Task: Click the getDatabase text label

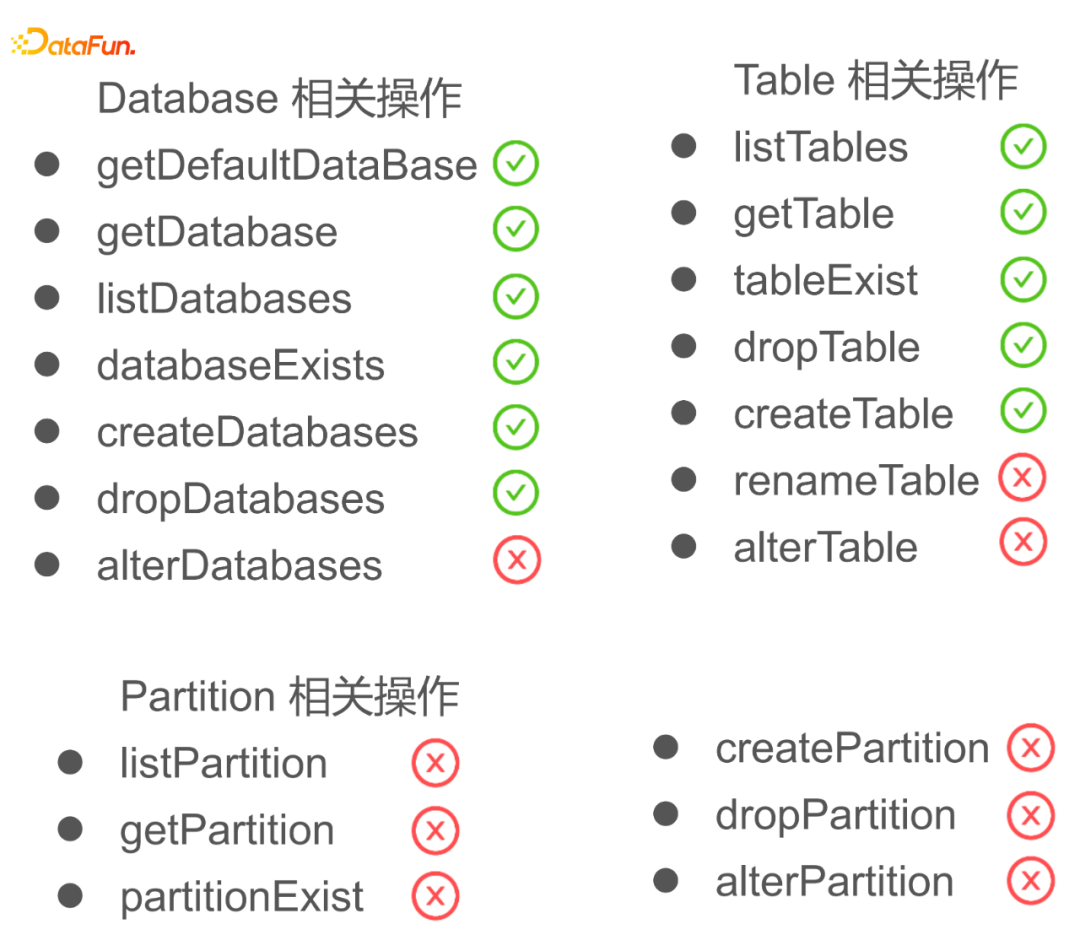Action: click(217, 232)
